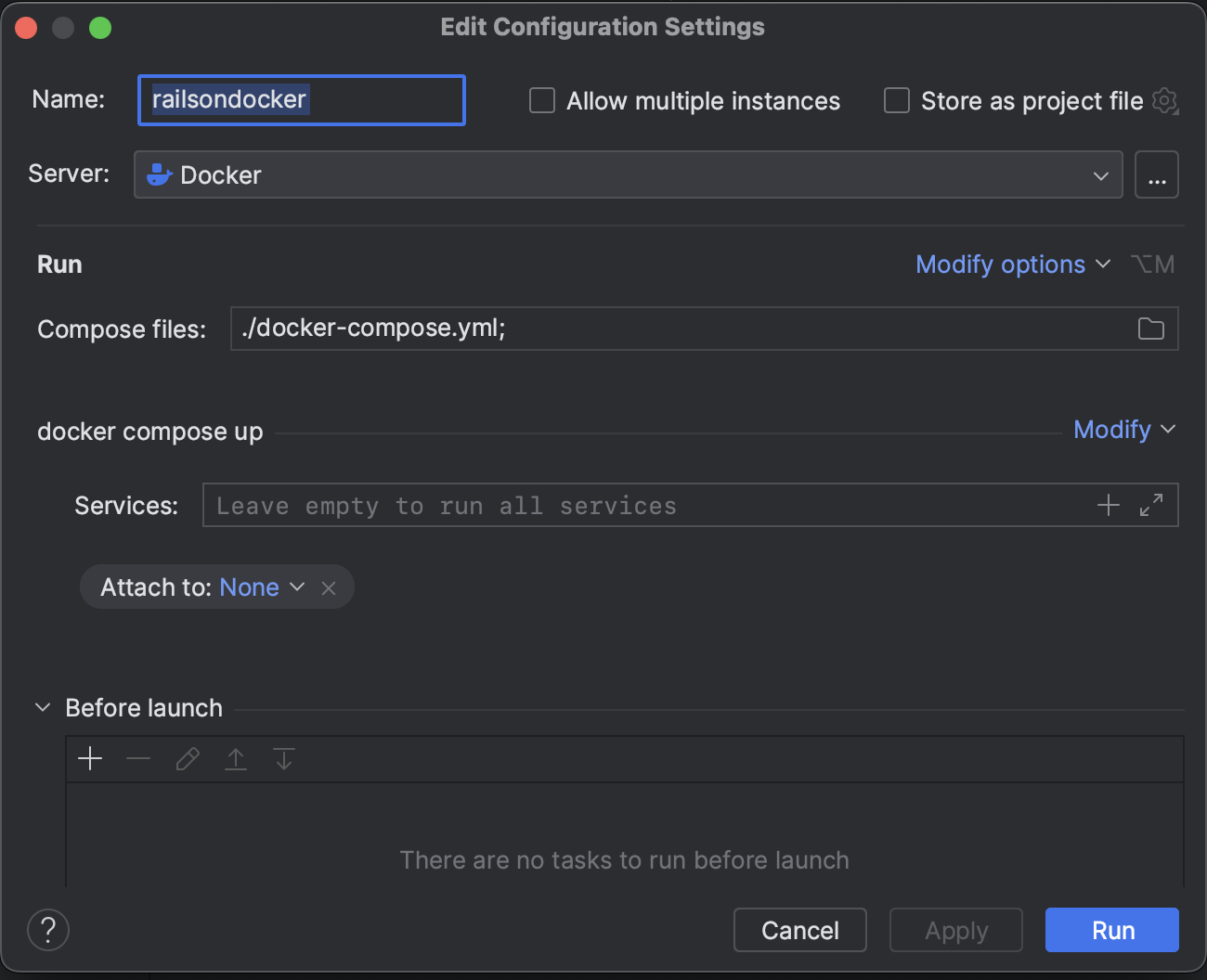Viewport: 1207px width, 980px height.
Task: Open the compose files folder browser
Action: [x=1150, y=329]
